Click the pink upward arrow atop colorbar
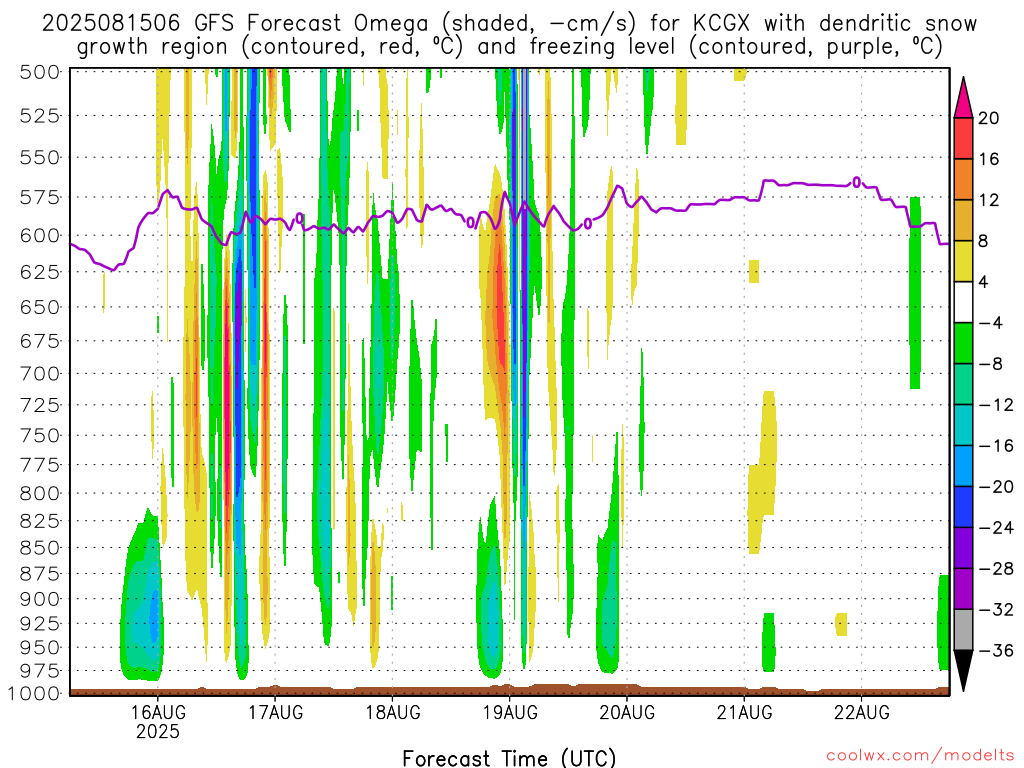This screenshot has width=1024, height=768. tap(963, 98)
